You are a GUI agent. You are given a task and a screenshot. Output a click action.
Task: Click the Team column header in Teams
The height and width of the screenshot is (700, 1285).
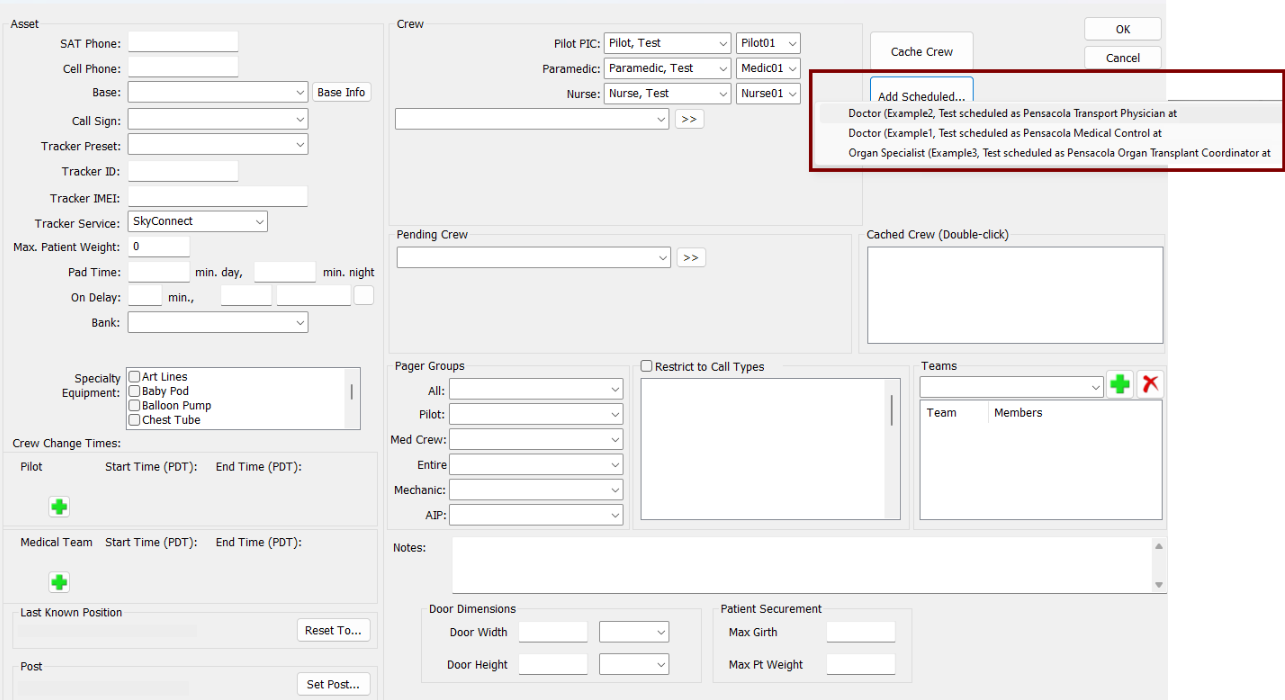[x=941, y=413]
